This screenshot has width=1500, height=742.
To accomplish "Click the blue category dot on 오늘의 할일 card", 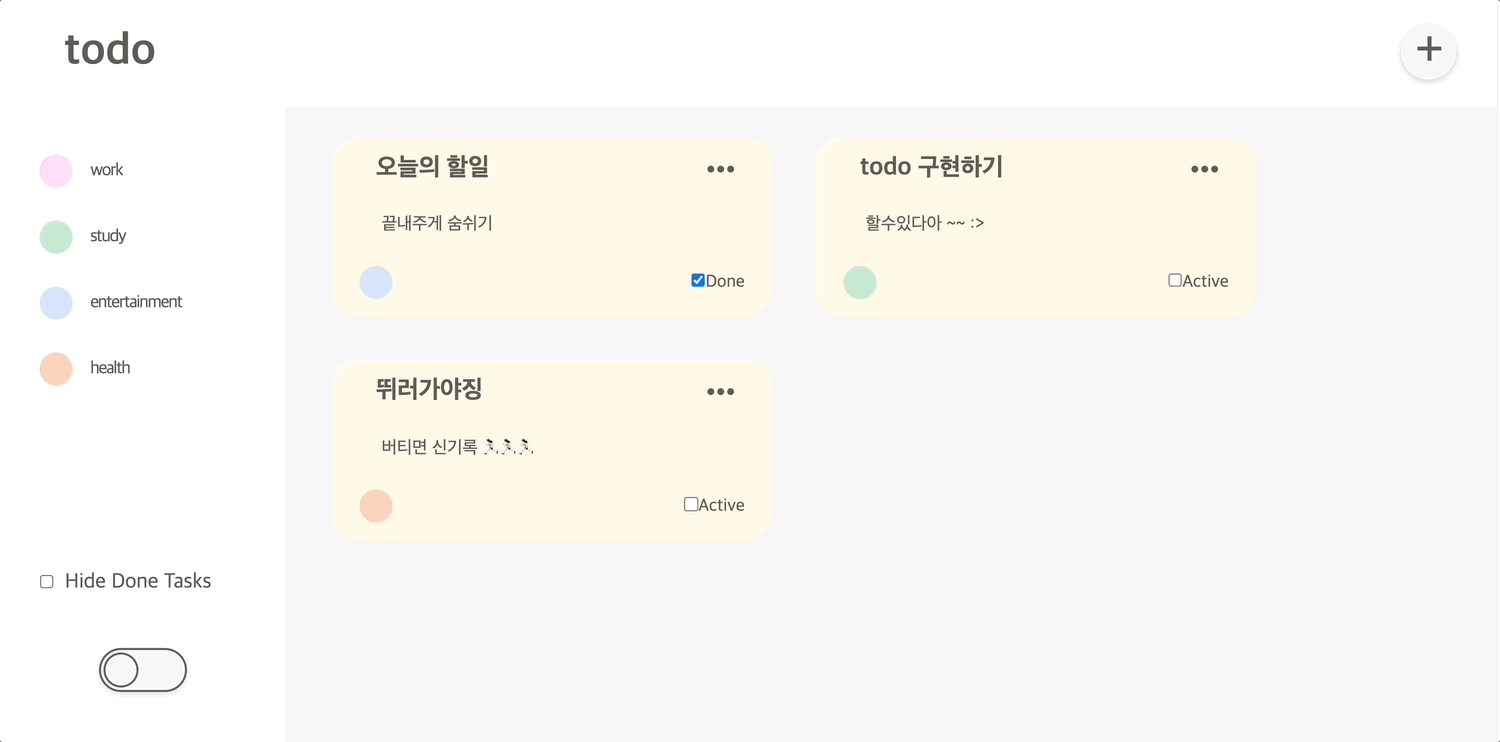I will (x=376, y=282).
